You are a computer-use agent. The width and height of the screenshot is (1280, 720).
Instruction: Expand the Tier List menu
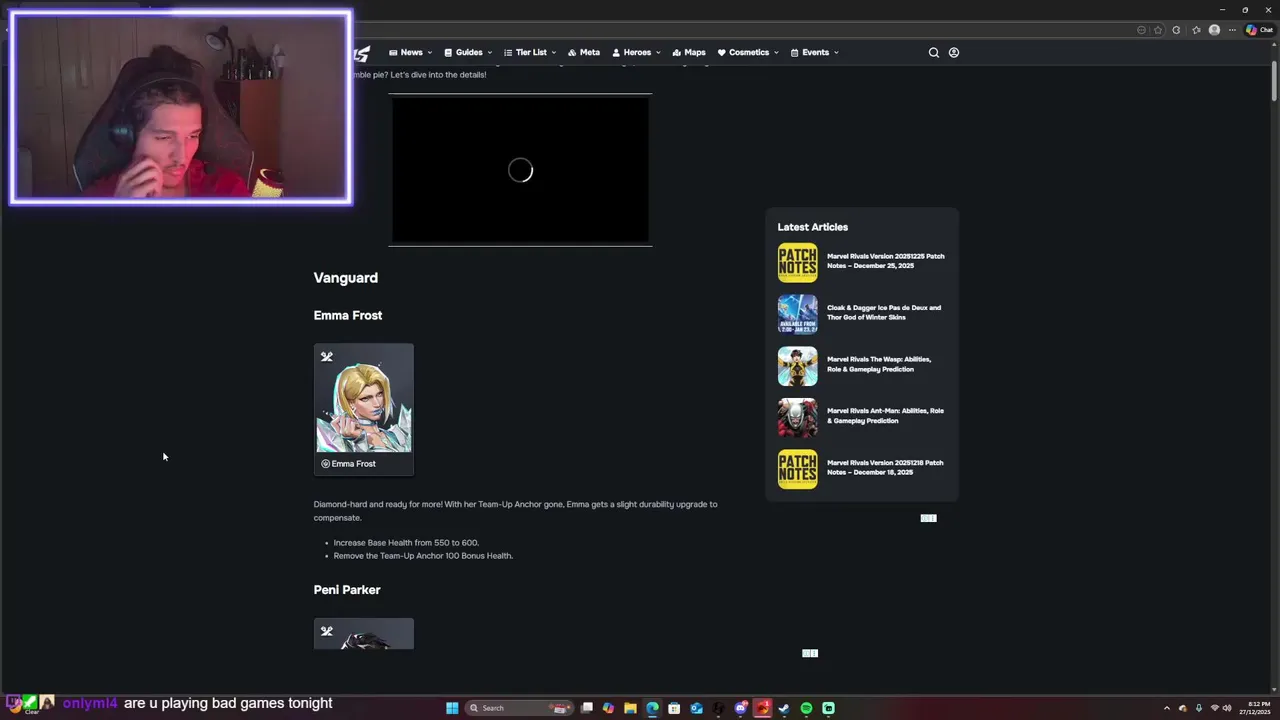coord(530,53)
